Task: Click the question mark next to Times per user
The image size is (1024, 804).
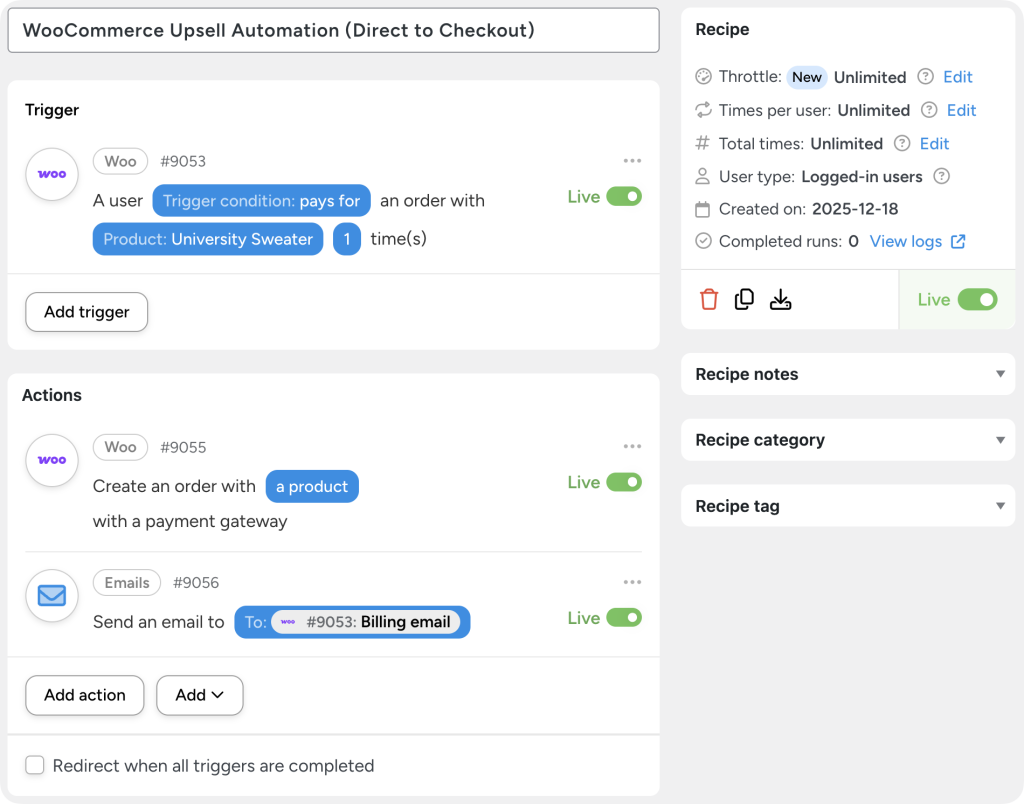Action: 927,110
